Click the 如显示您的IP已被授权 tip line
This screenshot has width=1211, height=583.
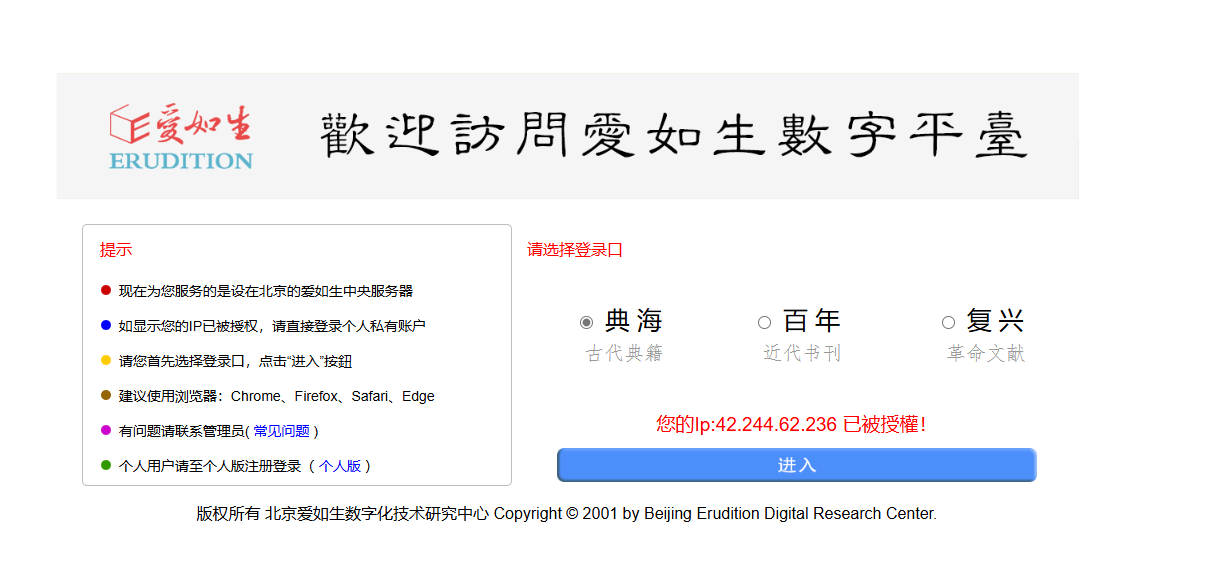pos(272,326)
